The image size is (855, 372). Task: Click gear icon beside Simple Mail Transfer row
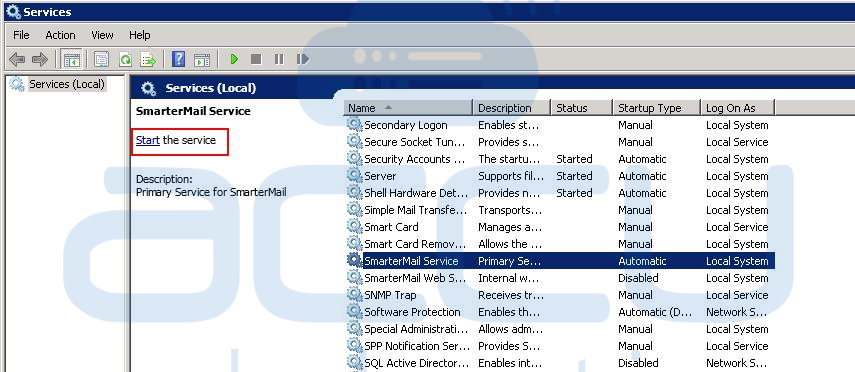point(354,209)
